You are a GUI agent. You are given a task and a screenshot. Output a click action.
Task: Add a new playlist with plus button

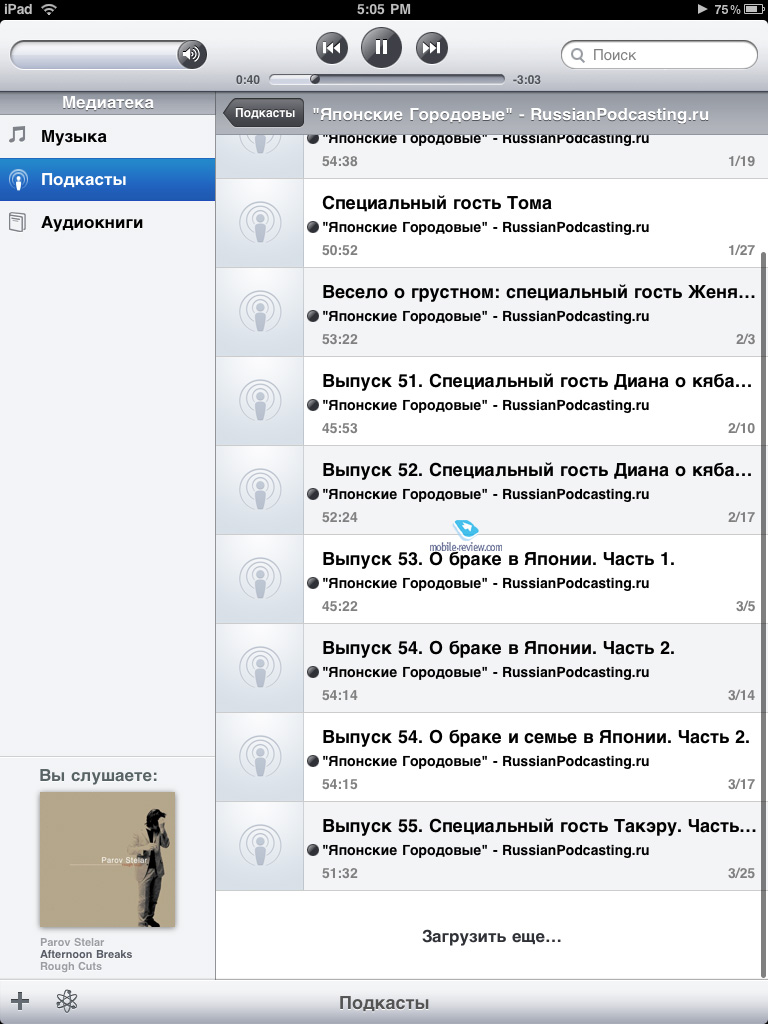(x=20, y=1001)
